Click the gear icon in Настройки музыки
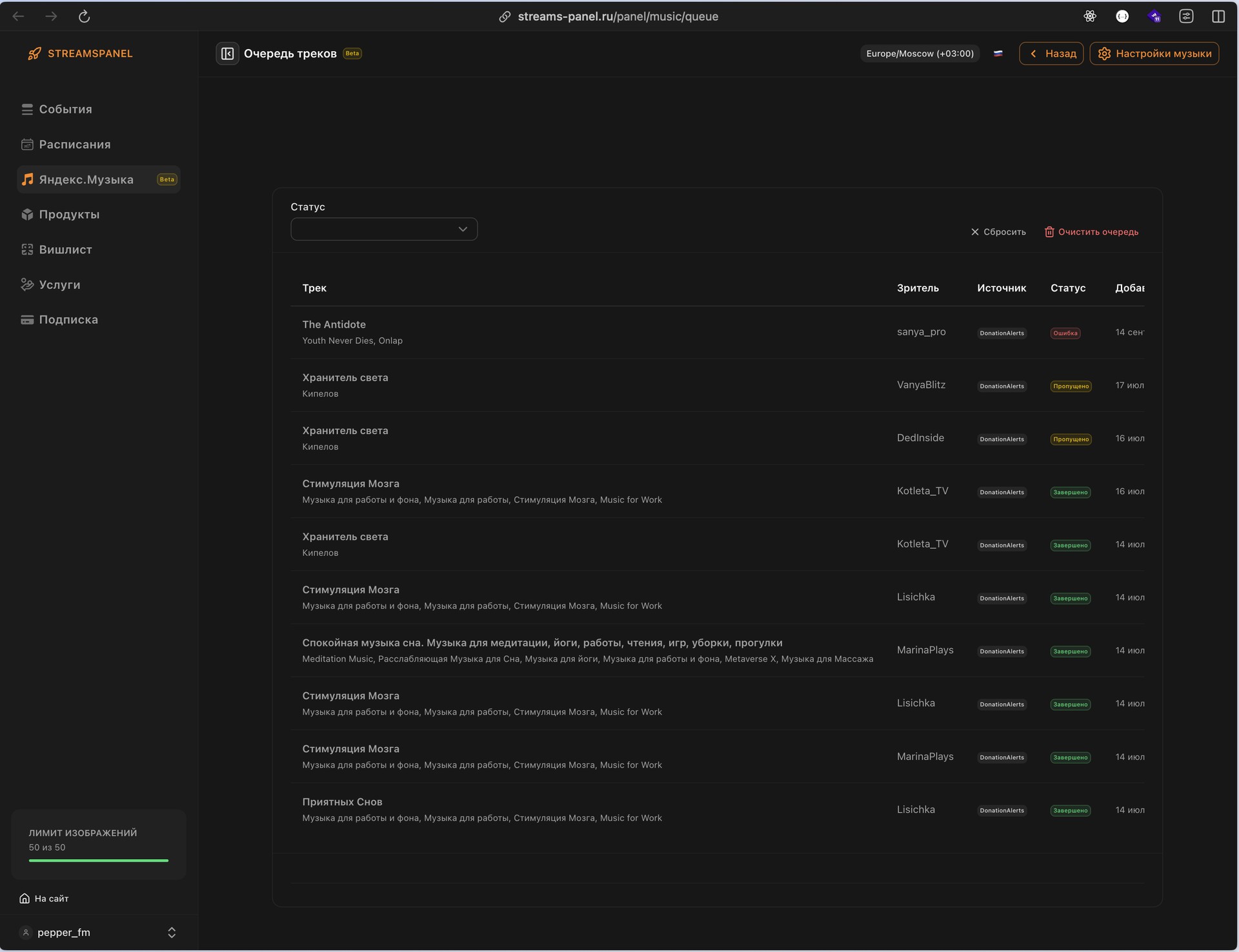 click(x=1104, y=54)
